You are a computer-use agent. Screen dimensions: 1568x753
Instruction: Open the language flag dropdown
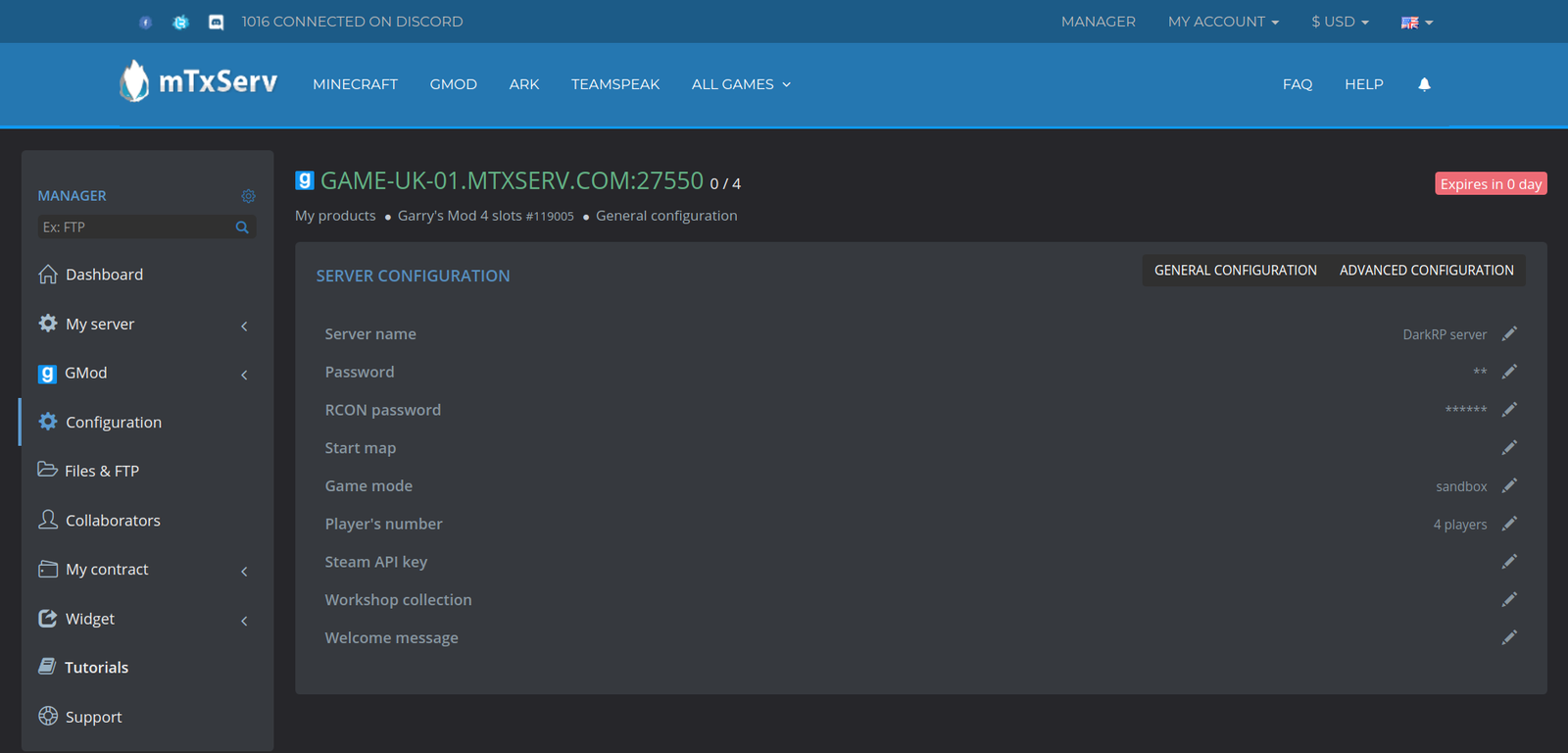tap(1417, 22)
